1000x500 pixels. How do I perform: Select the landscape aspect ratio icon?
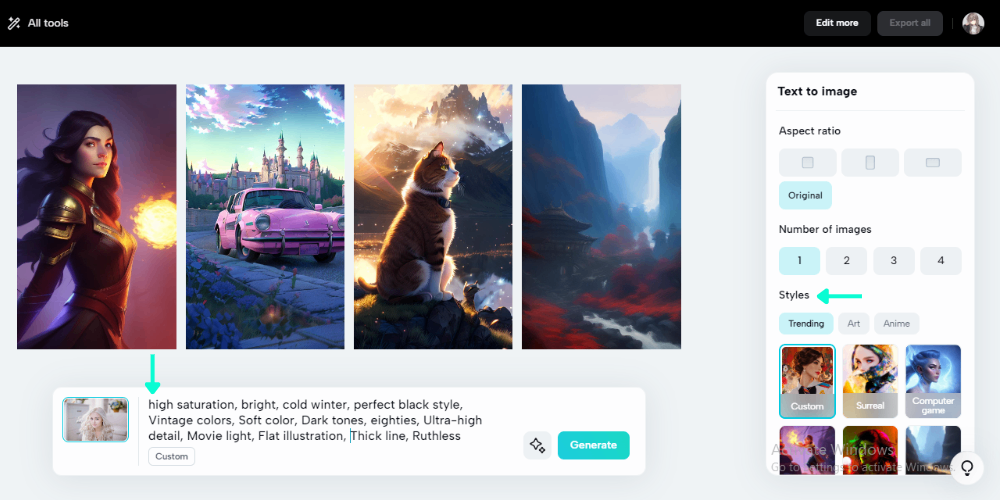(x=932, y=163)
